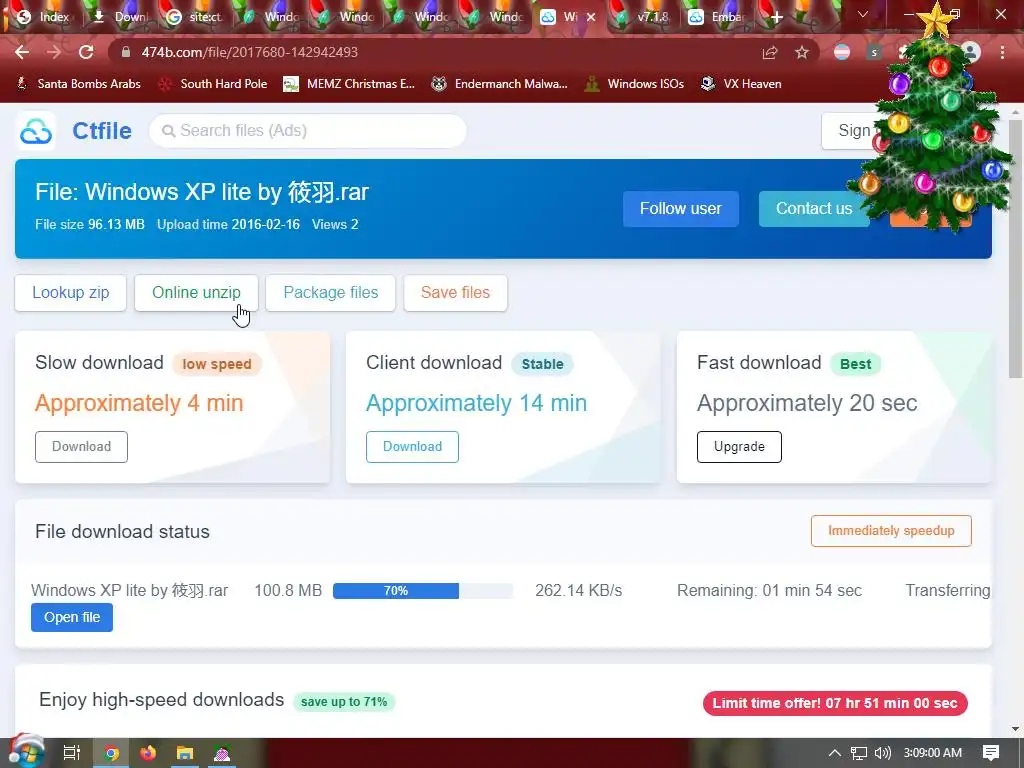This screenshot has width=1024, height=768.
Task: Click the Search files input field
Action: pos(308,131)
